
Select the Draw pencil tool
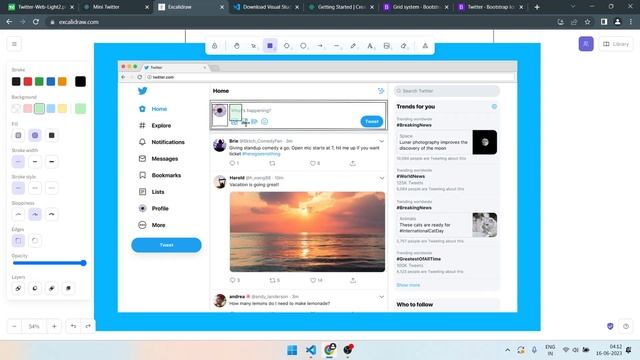(x=353, y=46)
